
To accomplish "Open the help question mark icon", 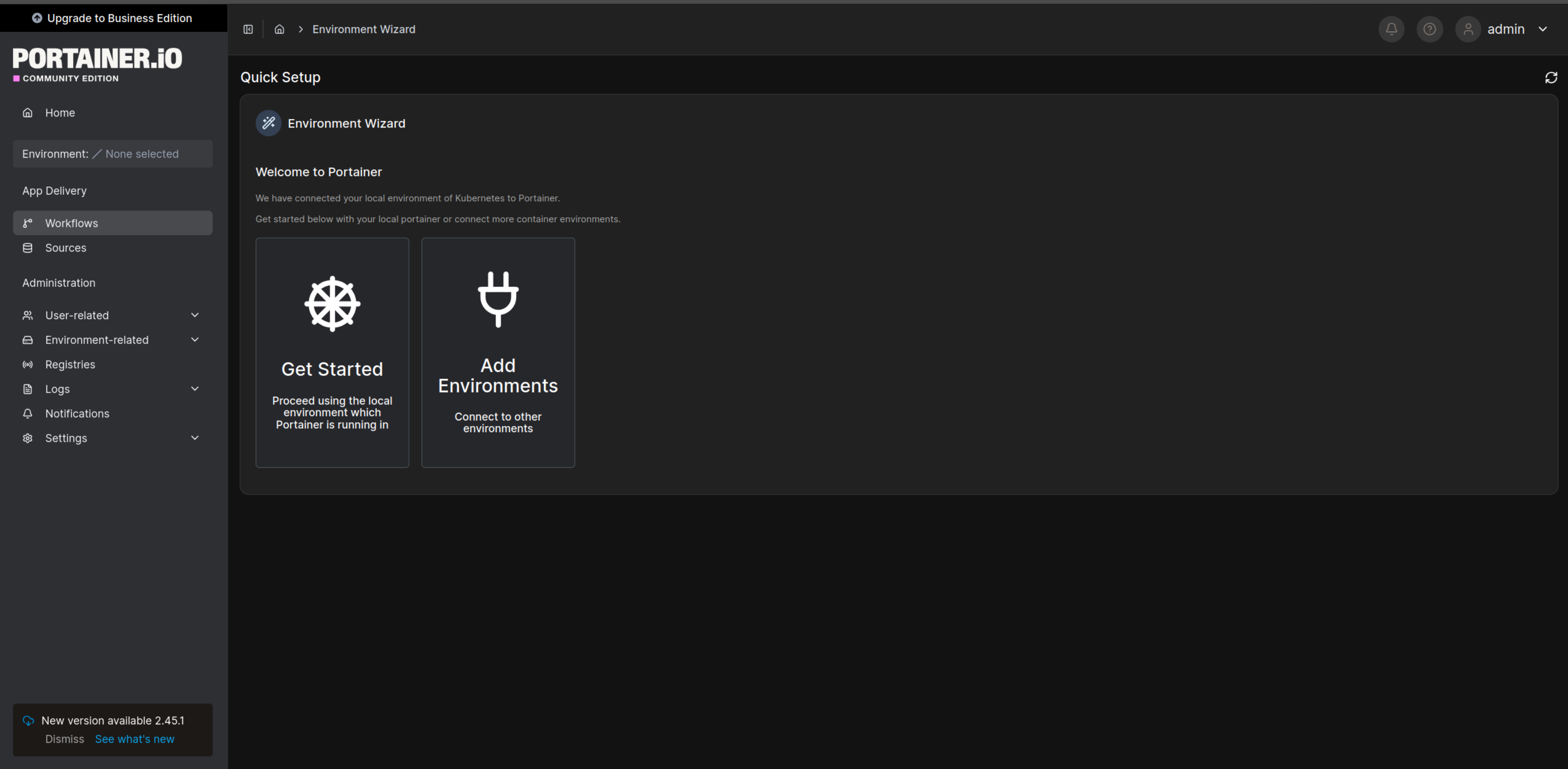I will 1430,29.
